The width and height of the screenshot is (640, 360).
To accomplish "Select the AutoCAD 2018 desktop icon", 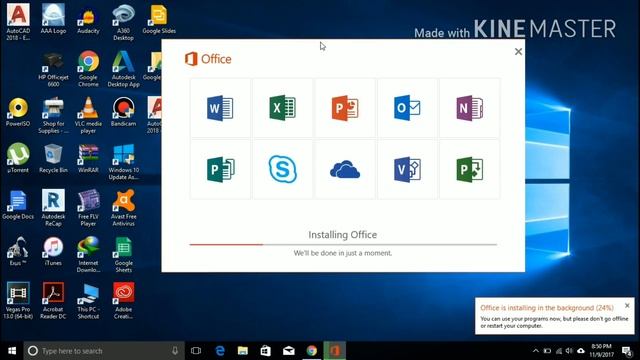I will [x=18, y=22].
